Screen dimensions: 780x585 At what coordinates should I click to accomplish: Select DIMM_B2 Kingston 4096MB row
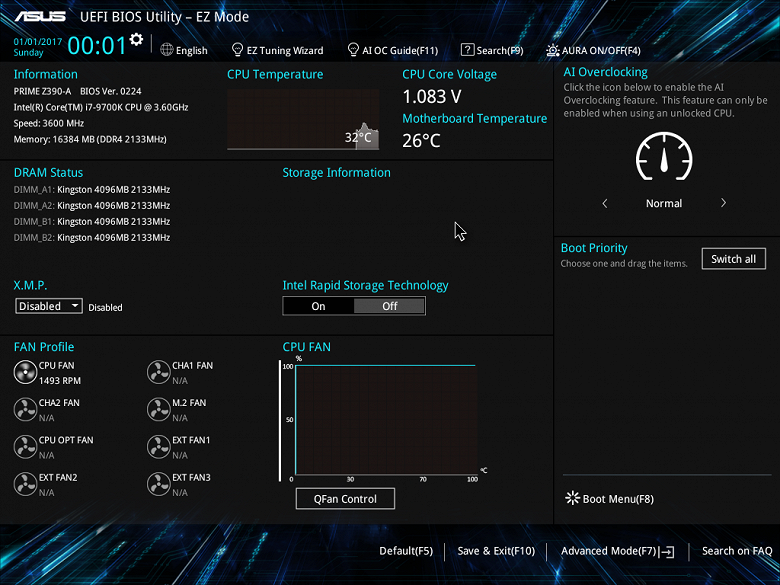(x=92, y=237)
